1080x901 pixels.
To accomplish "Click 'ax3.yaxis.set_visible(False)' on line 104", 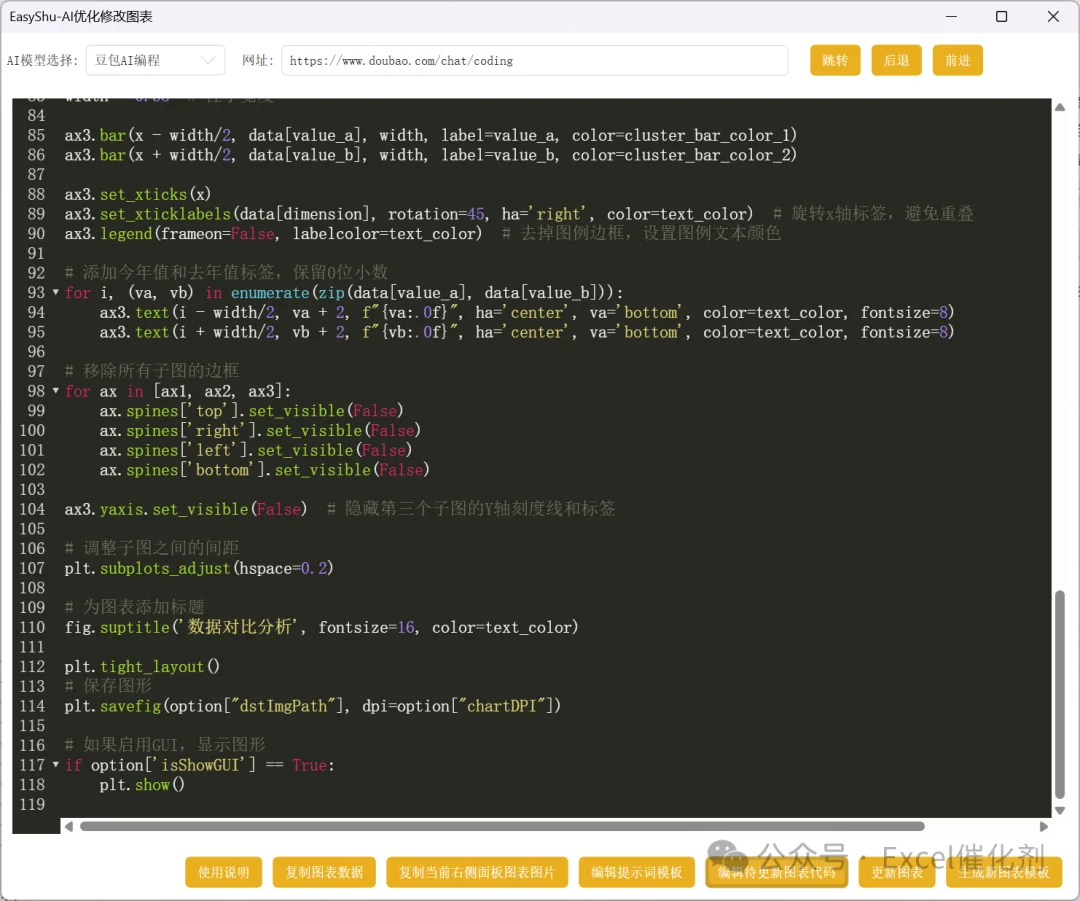I will 186,509.
